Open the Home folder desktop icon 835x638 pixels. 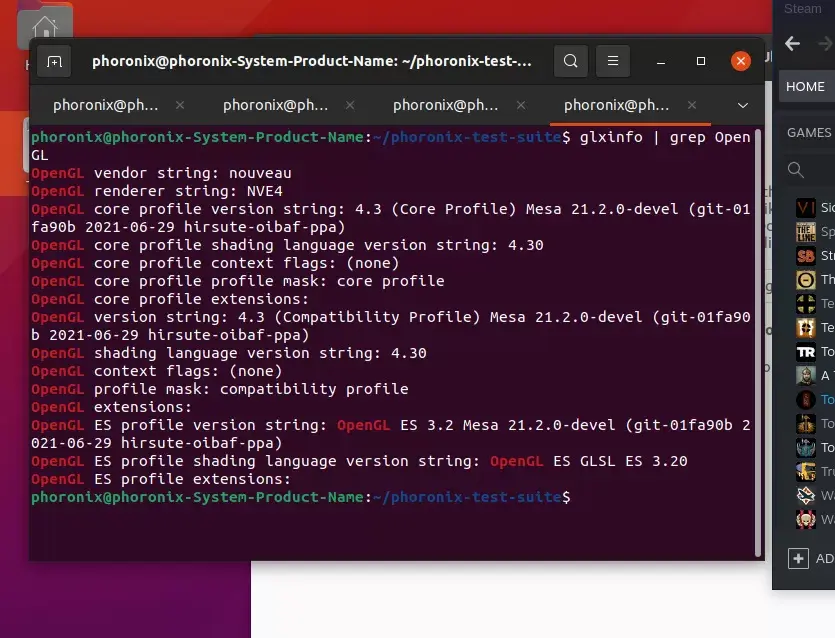(x=44, y=28)
